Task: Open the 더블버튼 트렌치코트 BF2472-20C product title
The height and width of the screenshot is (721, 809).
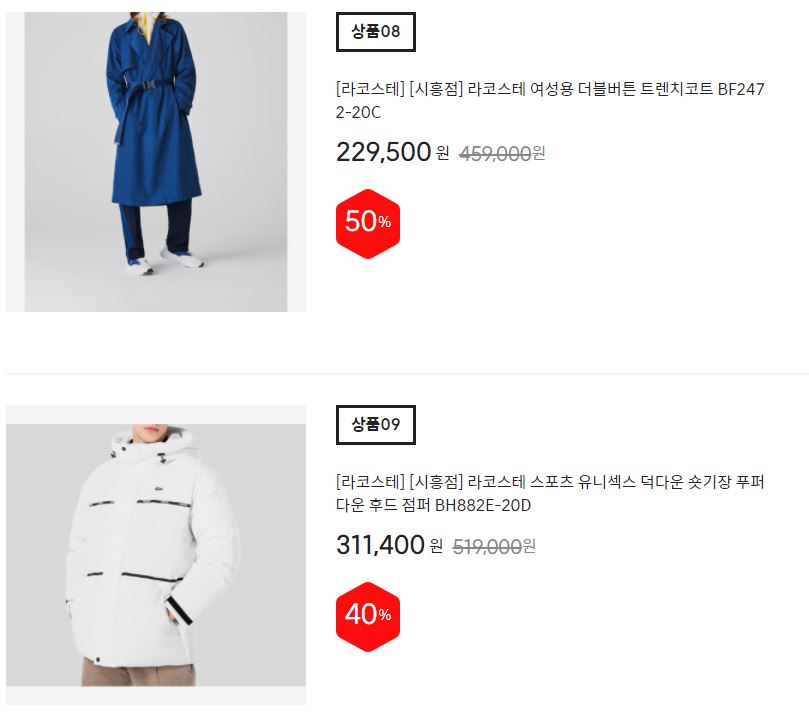Action: (x=550, y=100)
